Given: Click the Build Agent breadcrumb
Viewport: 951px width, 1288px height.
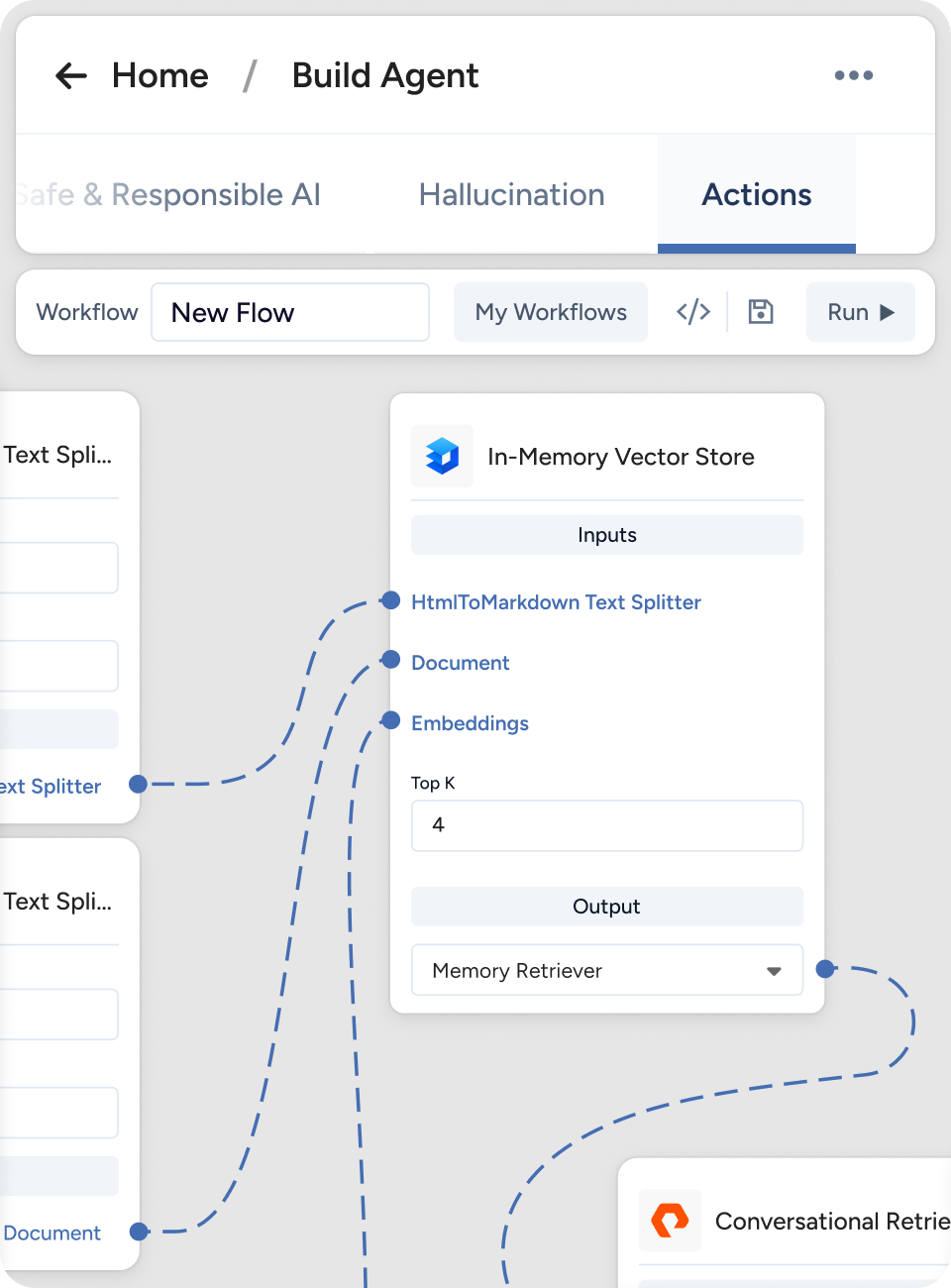Looking at the screenshot, I should click(385, 75).
